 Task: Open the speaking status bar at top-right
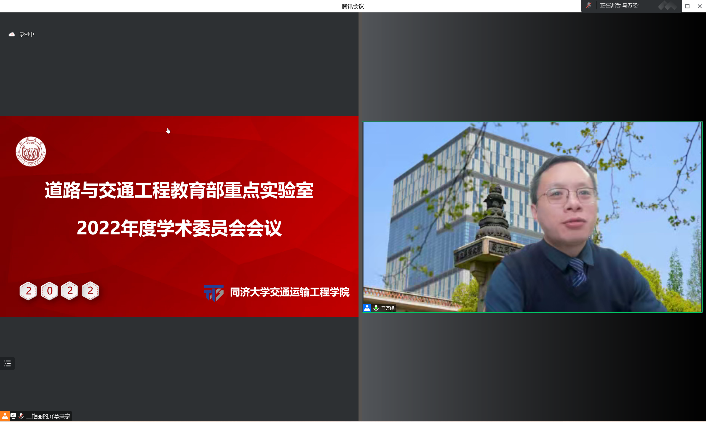click(620, 5)
